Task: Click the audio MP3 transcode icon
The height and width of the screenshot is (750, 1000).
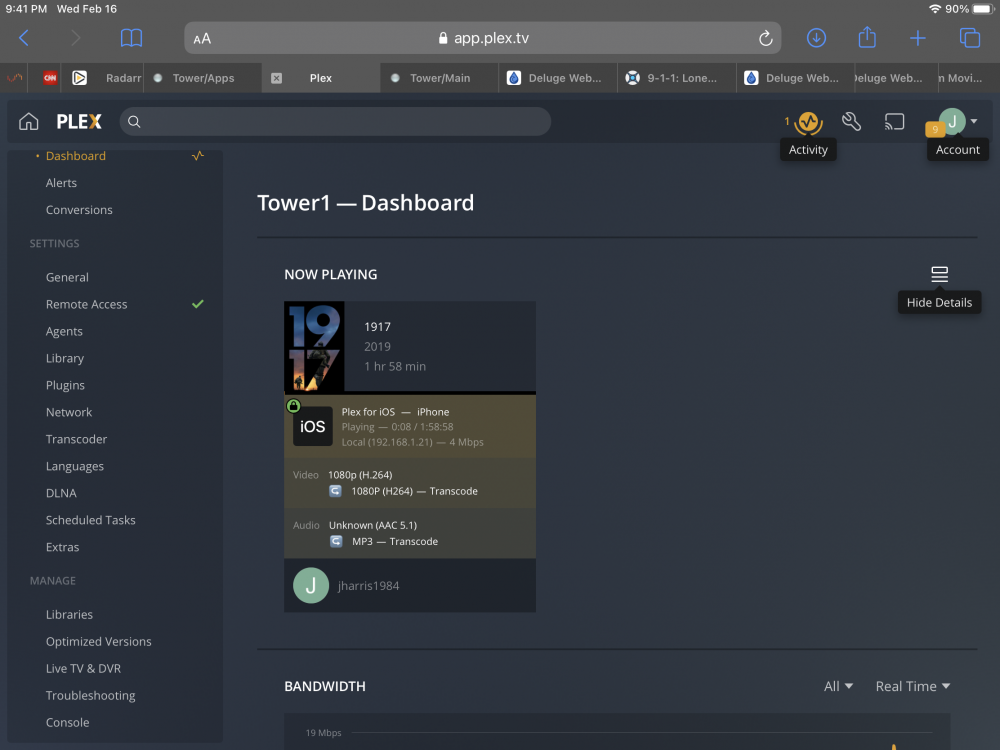Action: [x=336, y=541]
